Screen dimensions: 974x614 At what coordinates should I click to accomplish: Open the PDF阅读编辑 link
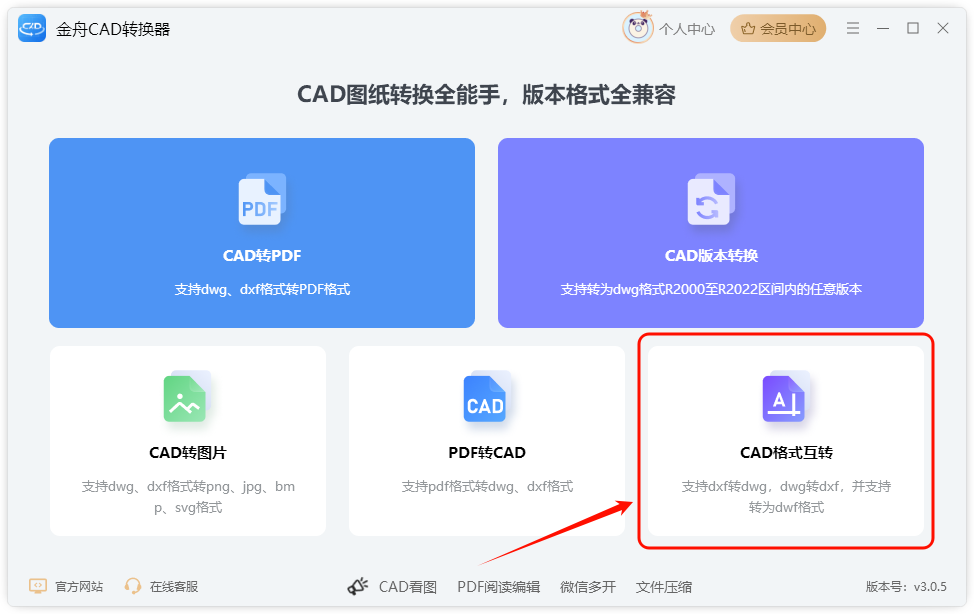498,587
